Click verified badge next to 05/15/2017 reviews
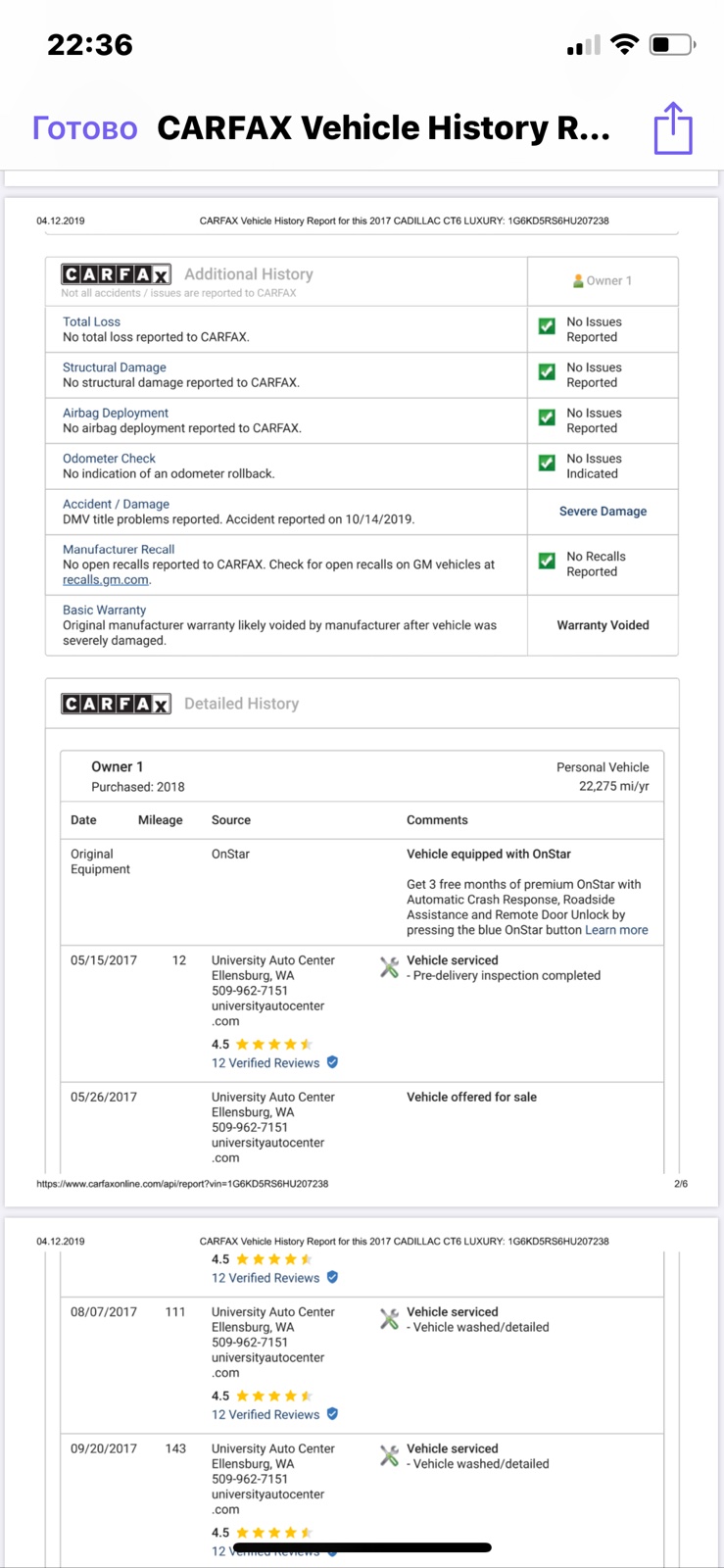The image size is (724, 1568). click(x=332, y=1062)
